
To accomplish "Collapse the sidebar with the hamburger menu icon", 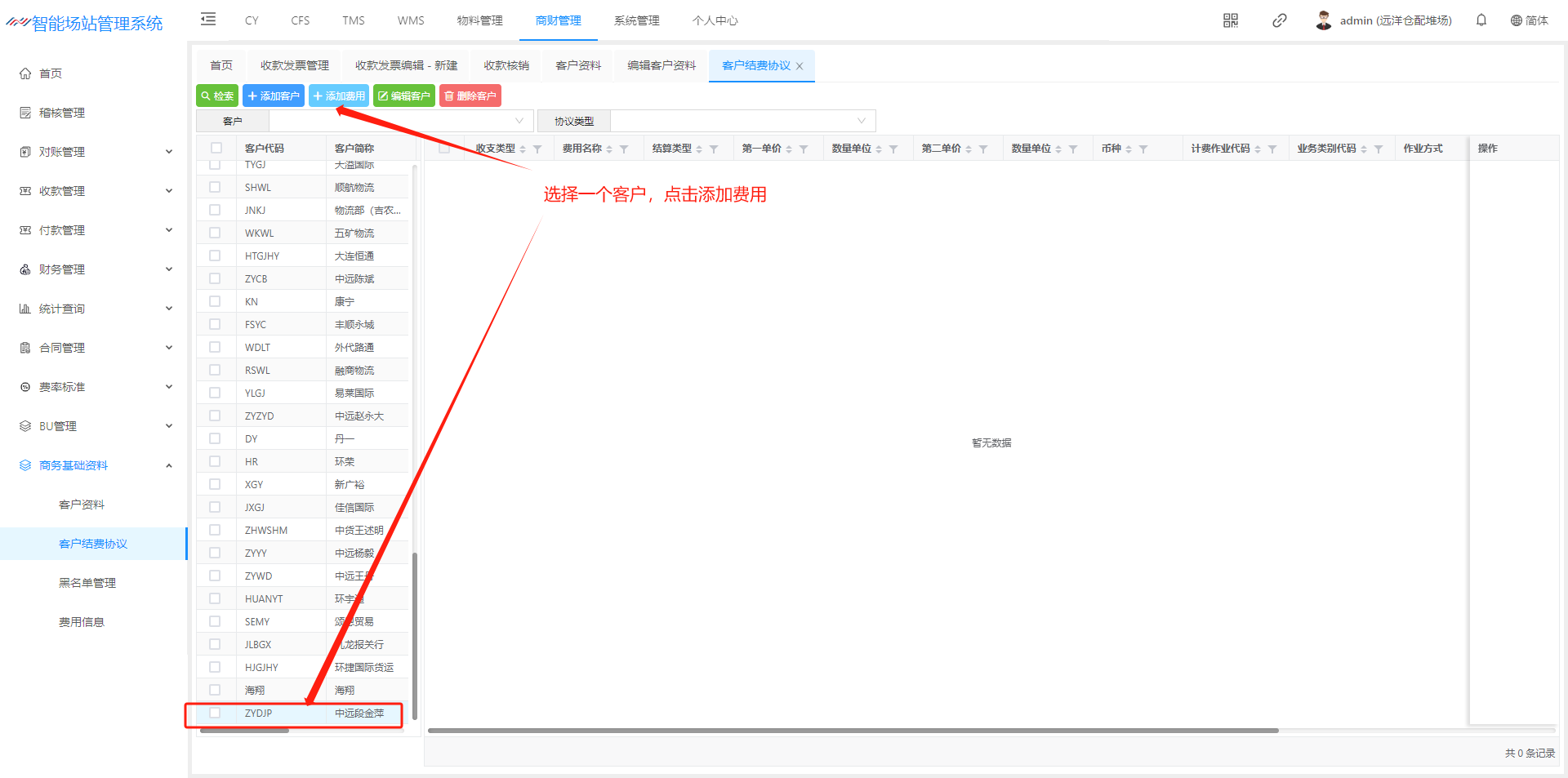I will [208, 20].
